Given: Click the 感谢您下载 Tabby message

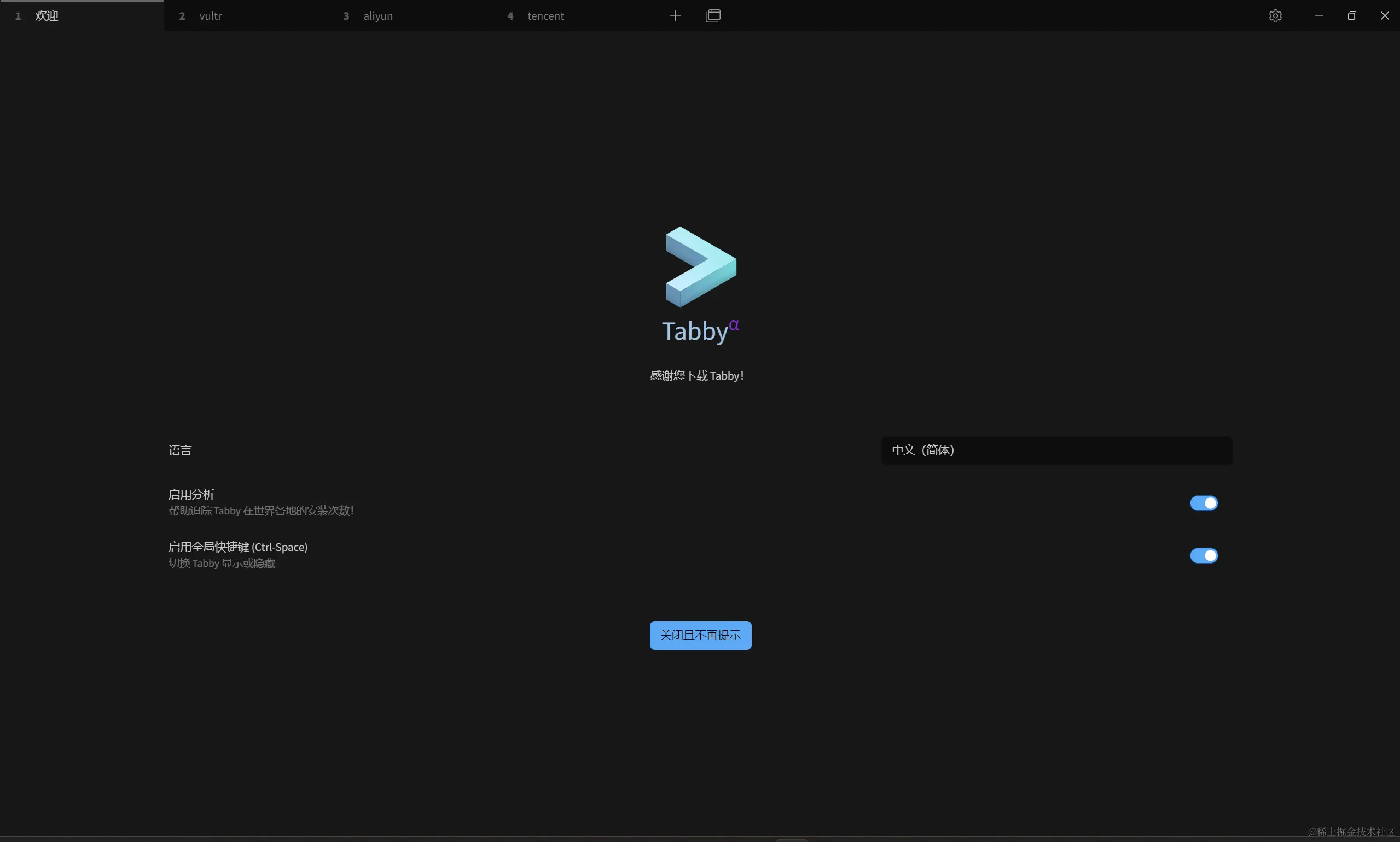Looking at the screenshot, I should pyautogui.click(x=696, y=376).
